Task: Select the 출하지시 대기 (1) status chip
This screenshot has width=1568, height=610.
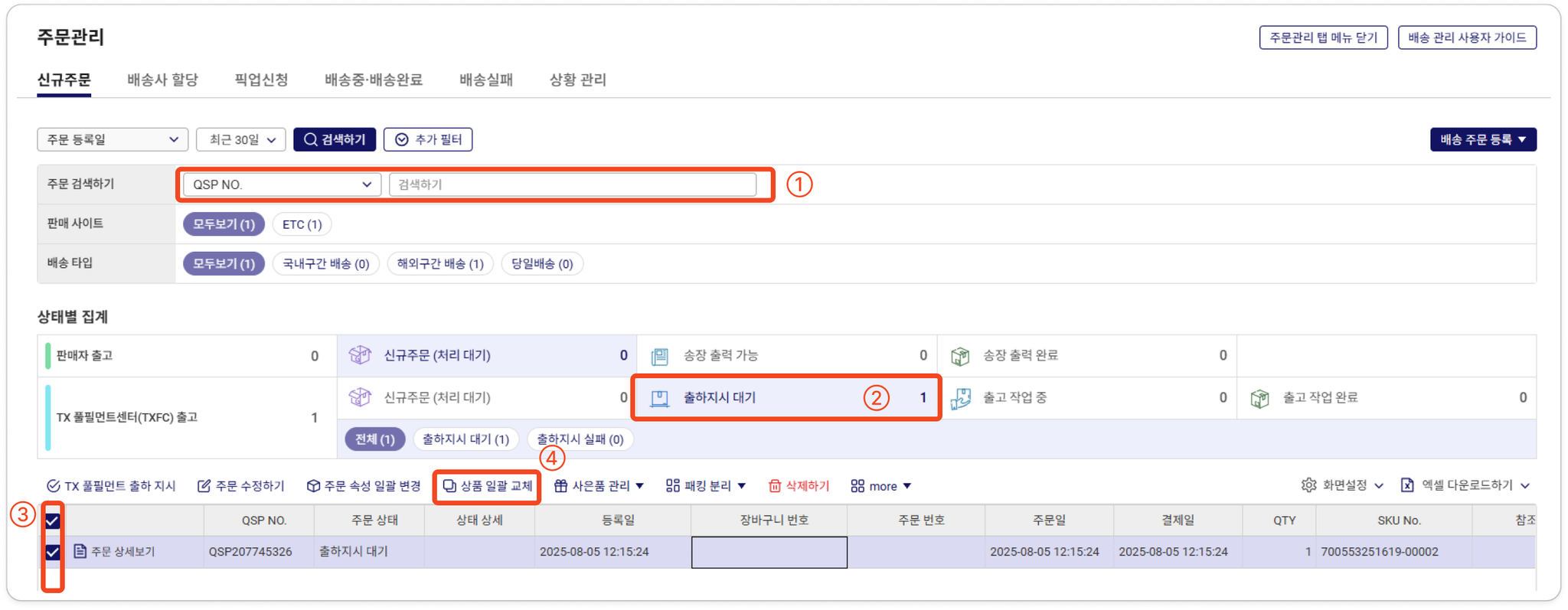Action: coord(465,439)
